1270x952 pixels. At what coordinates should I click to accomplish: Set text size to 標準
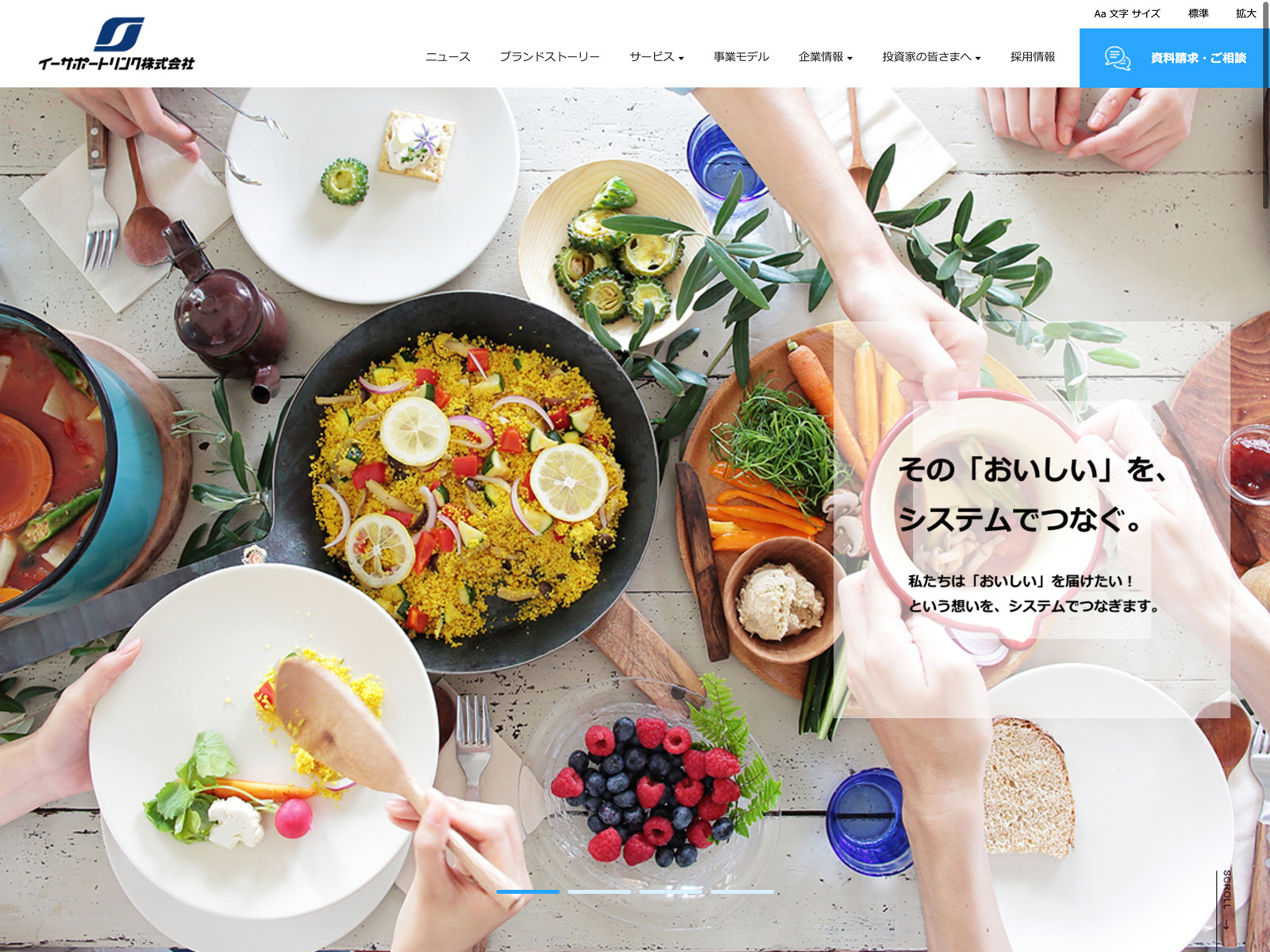tap(1199, 13)
